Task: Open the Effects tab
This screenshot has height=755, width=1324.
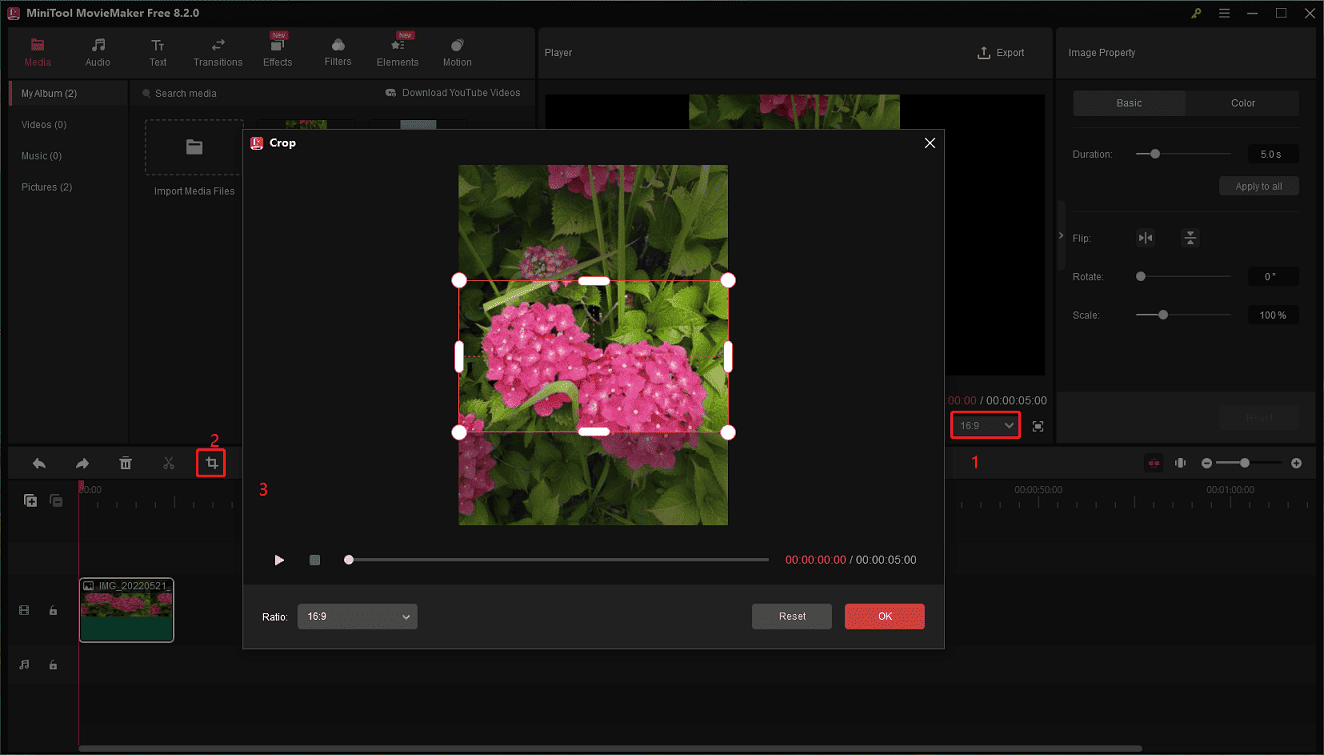Action: click(278, 52)
